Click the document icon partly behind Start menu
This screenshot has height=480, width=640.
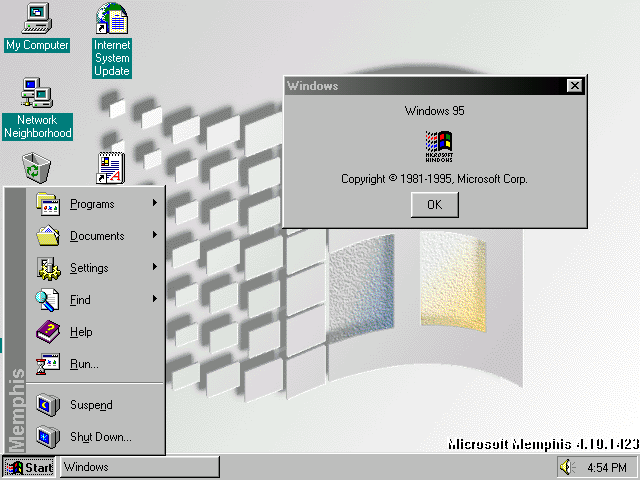110,167
